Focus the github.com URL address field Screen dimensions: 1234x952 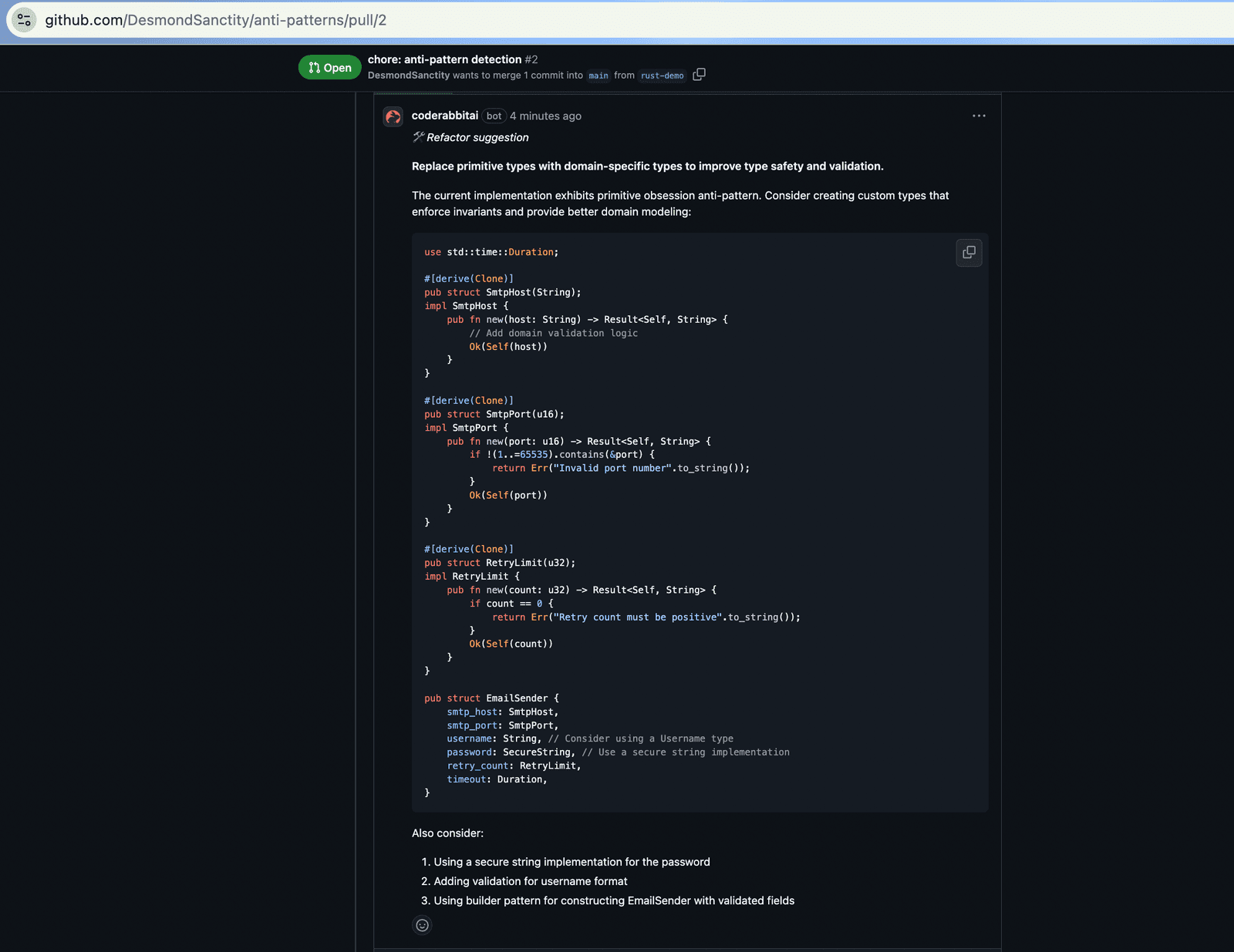click(x=216, y=20)
